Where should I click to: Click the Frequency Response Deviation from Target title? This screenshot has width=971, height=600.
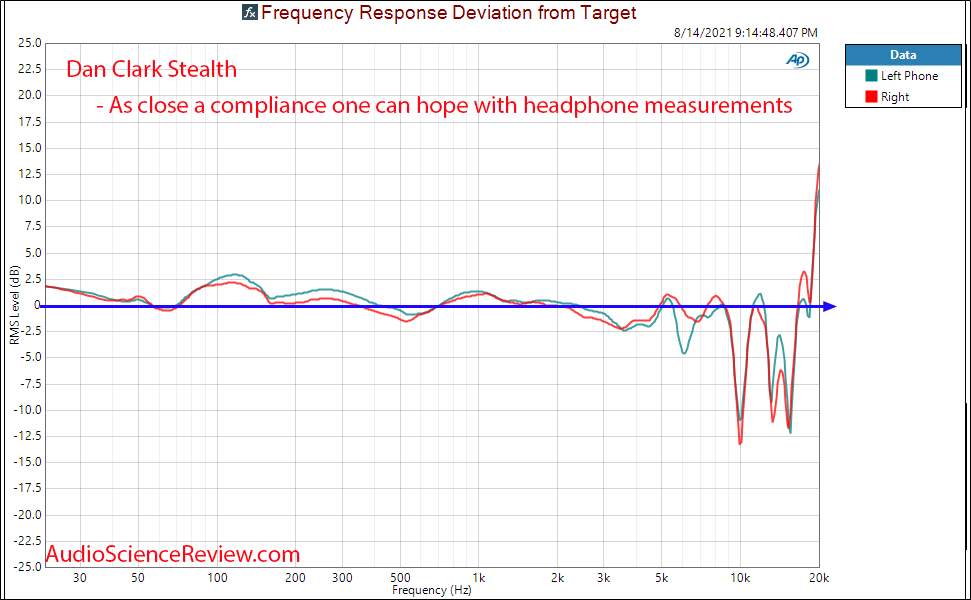point(448,12)
